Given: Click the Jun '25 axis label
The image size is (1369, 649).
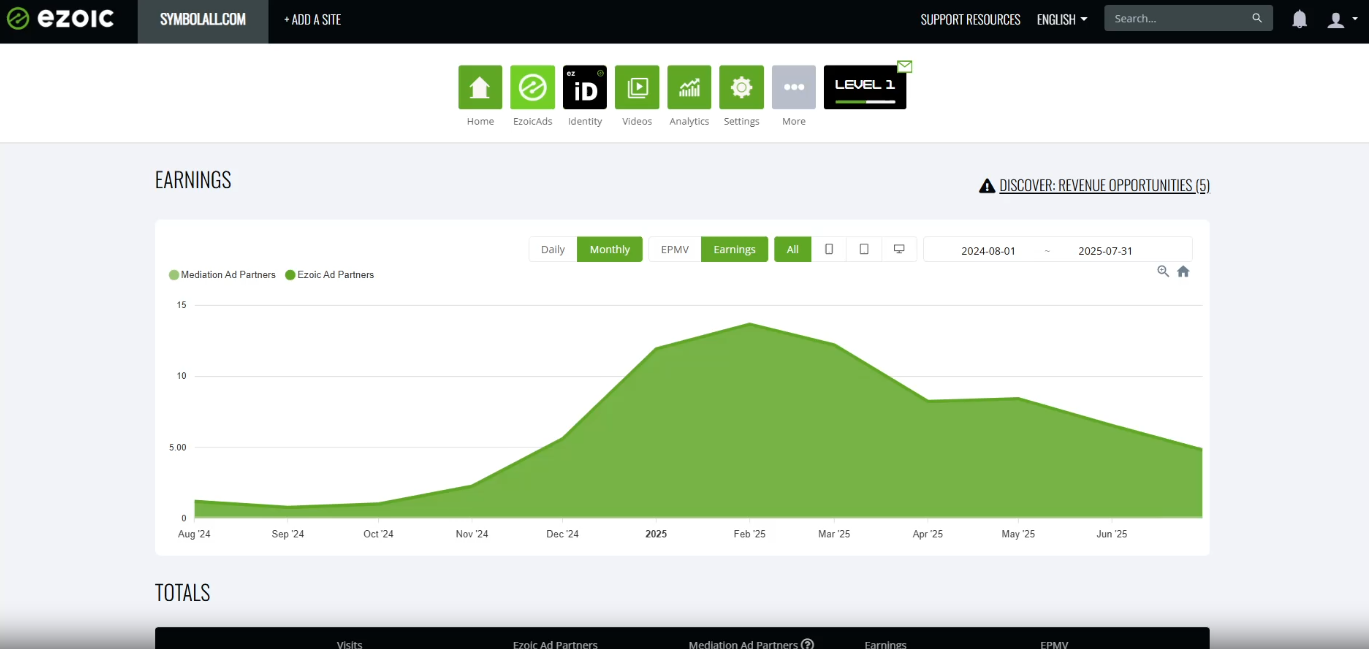Looking at the screenshot, I should coord(1111,534).
